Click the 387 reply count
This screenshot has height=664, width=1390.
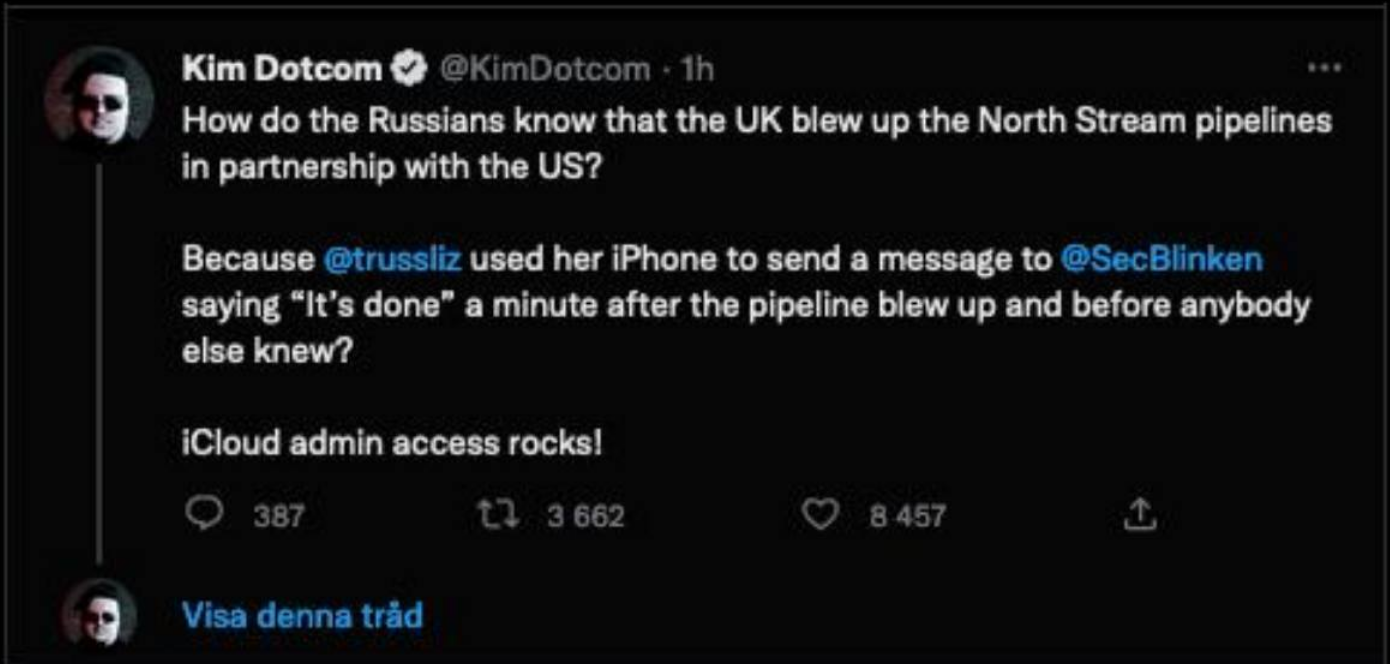coord(278,516)
